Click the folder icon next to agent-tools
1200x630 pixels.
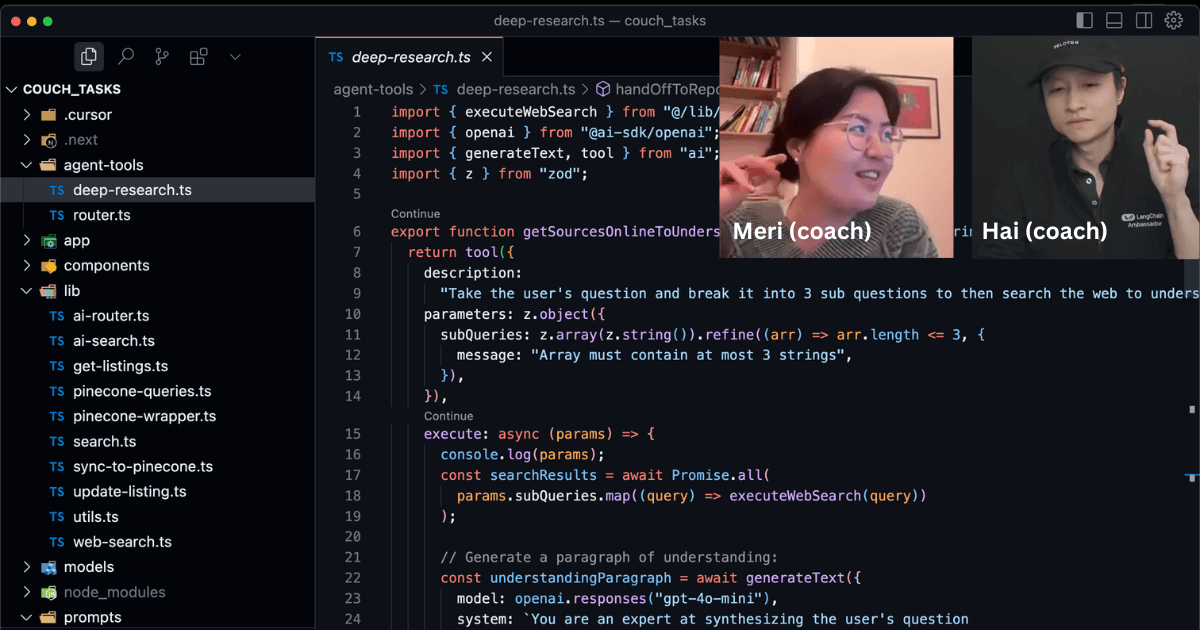click(48, 164)
